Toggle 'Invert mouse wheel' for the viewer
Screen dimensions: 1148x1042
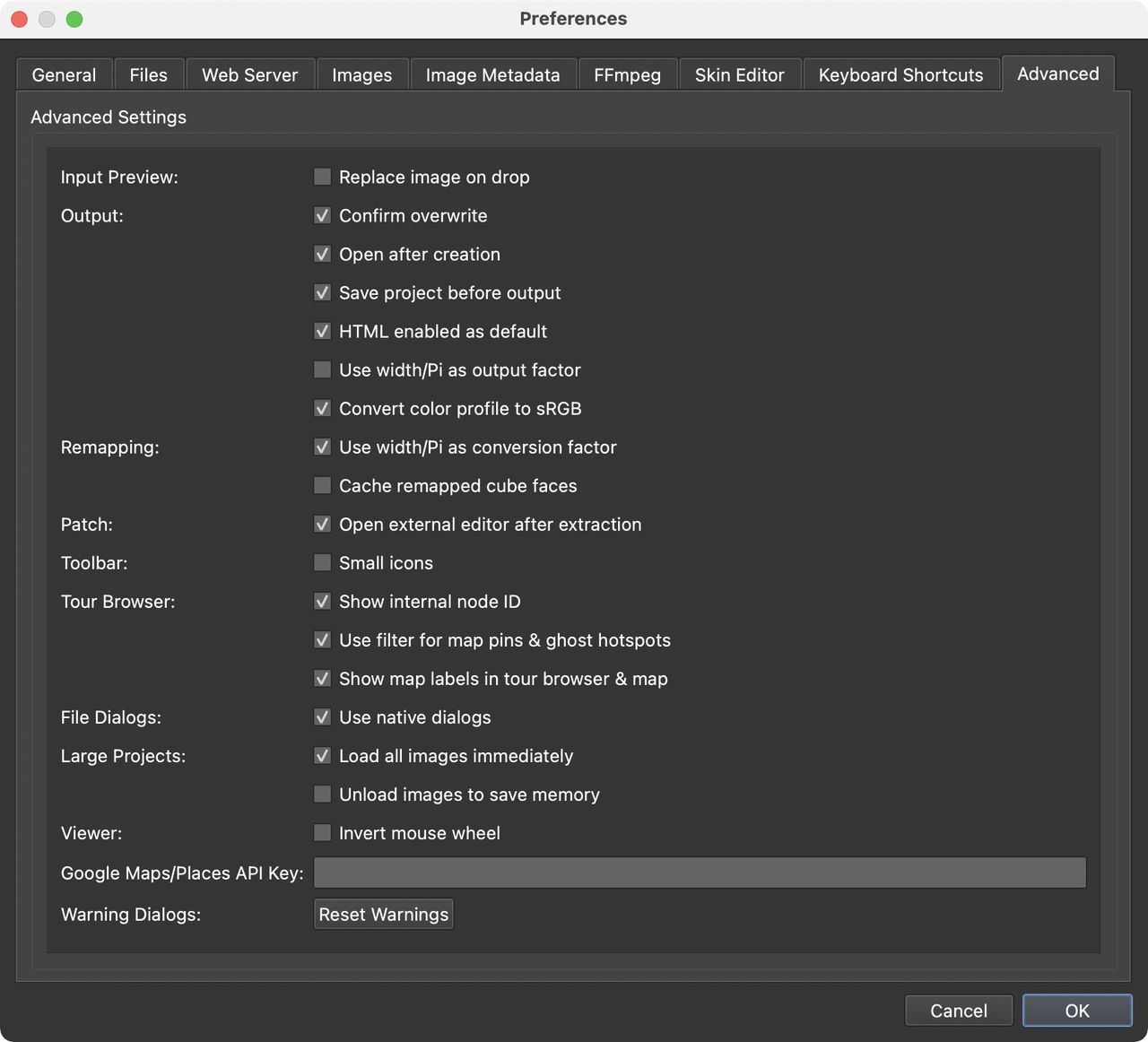click(322, 832)
